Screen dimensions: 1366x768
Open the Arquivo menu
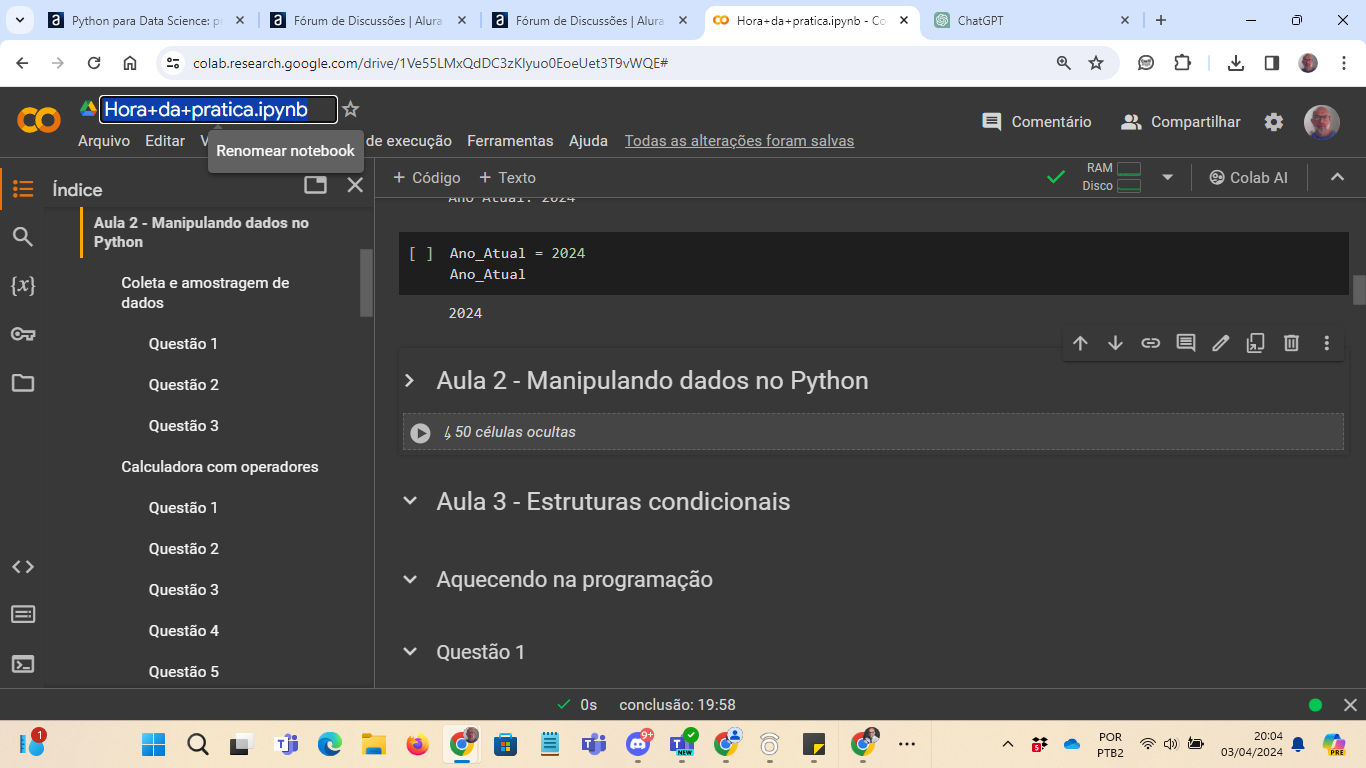[x=104, y=141]
